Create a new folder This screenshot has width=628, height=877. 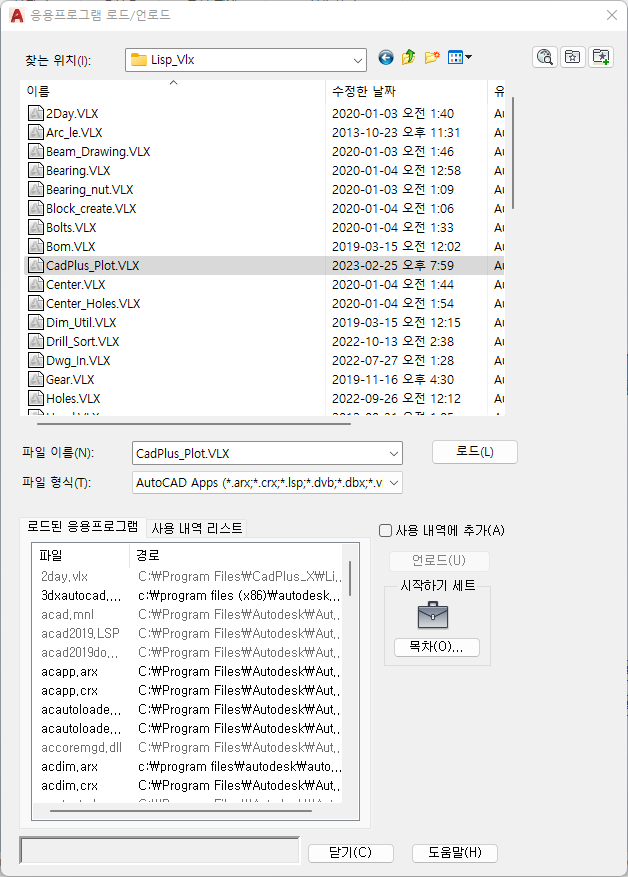point(432,57)
